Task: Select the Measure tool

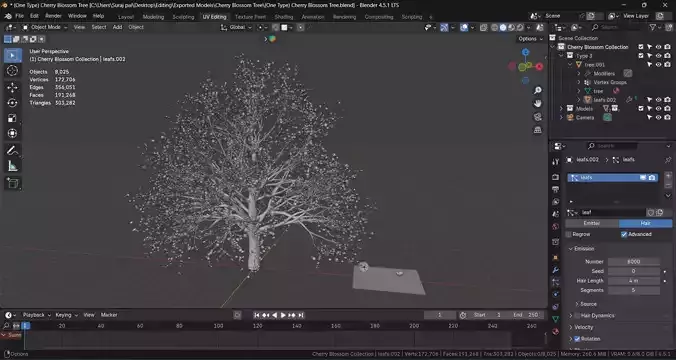Action: (13, 166)
